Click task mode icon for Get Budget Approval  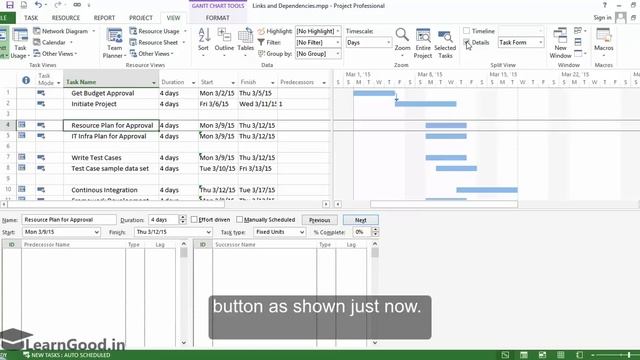tap(41, 93)
